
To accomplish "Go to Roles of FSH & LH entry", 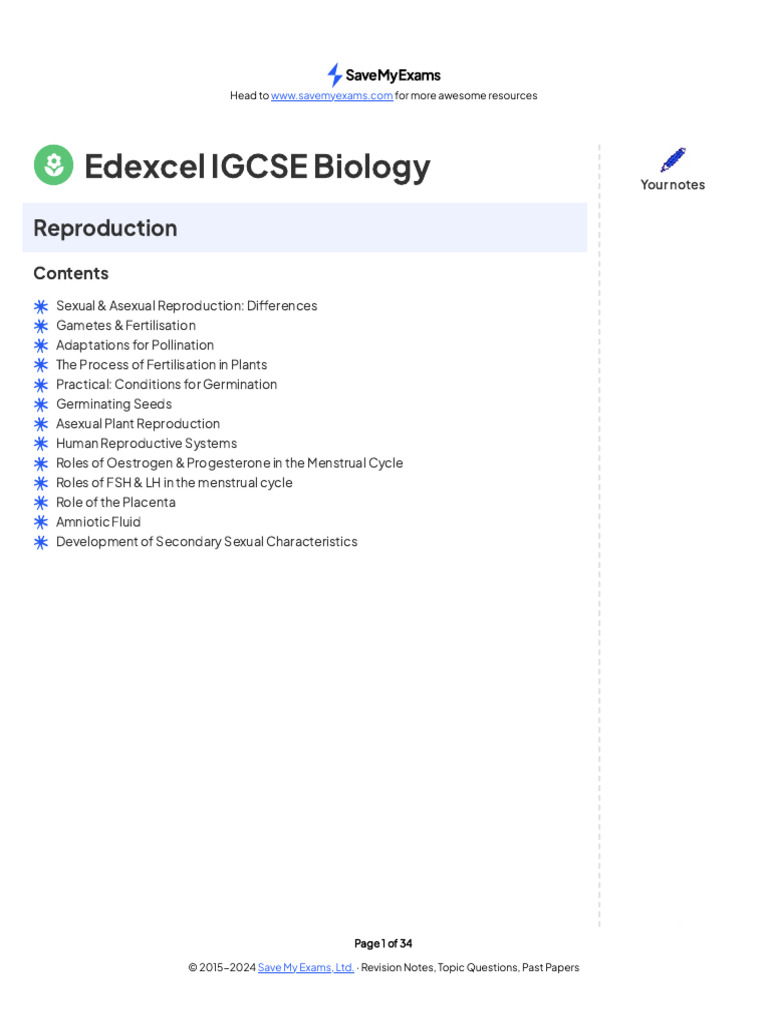I will (x=174, y=483).
